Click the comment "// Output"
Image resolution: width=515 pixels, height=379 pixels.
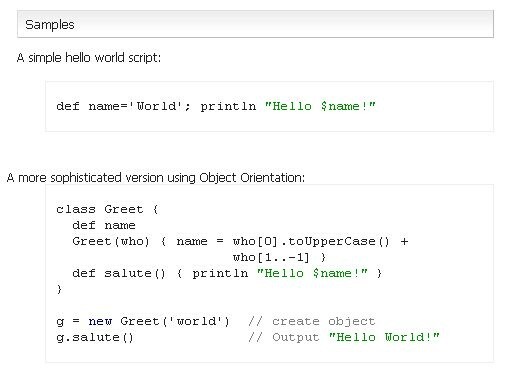283,337
